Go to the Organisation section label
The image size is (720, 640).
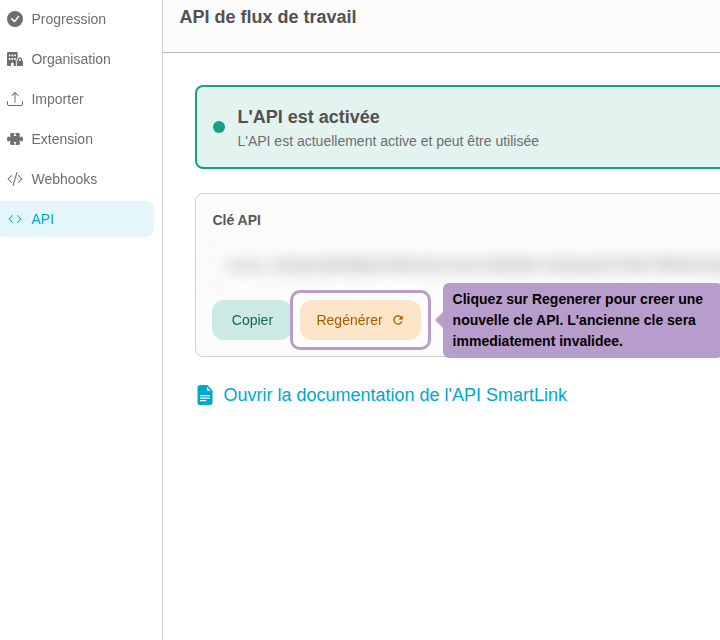click(71, 59)
